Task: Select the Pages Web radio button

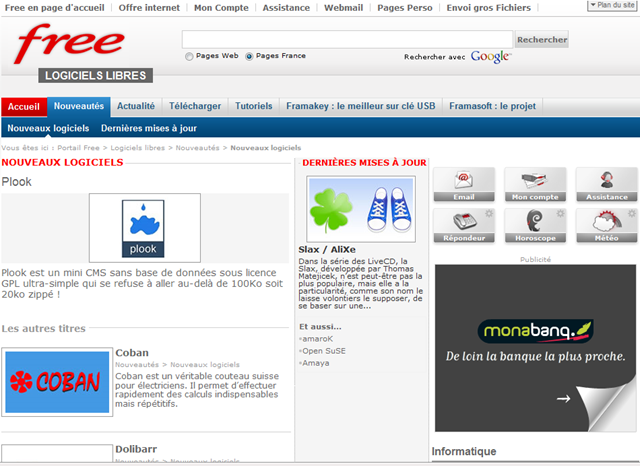Action: (x=189, y=56)
